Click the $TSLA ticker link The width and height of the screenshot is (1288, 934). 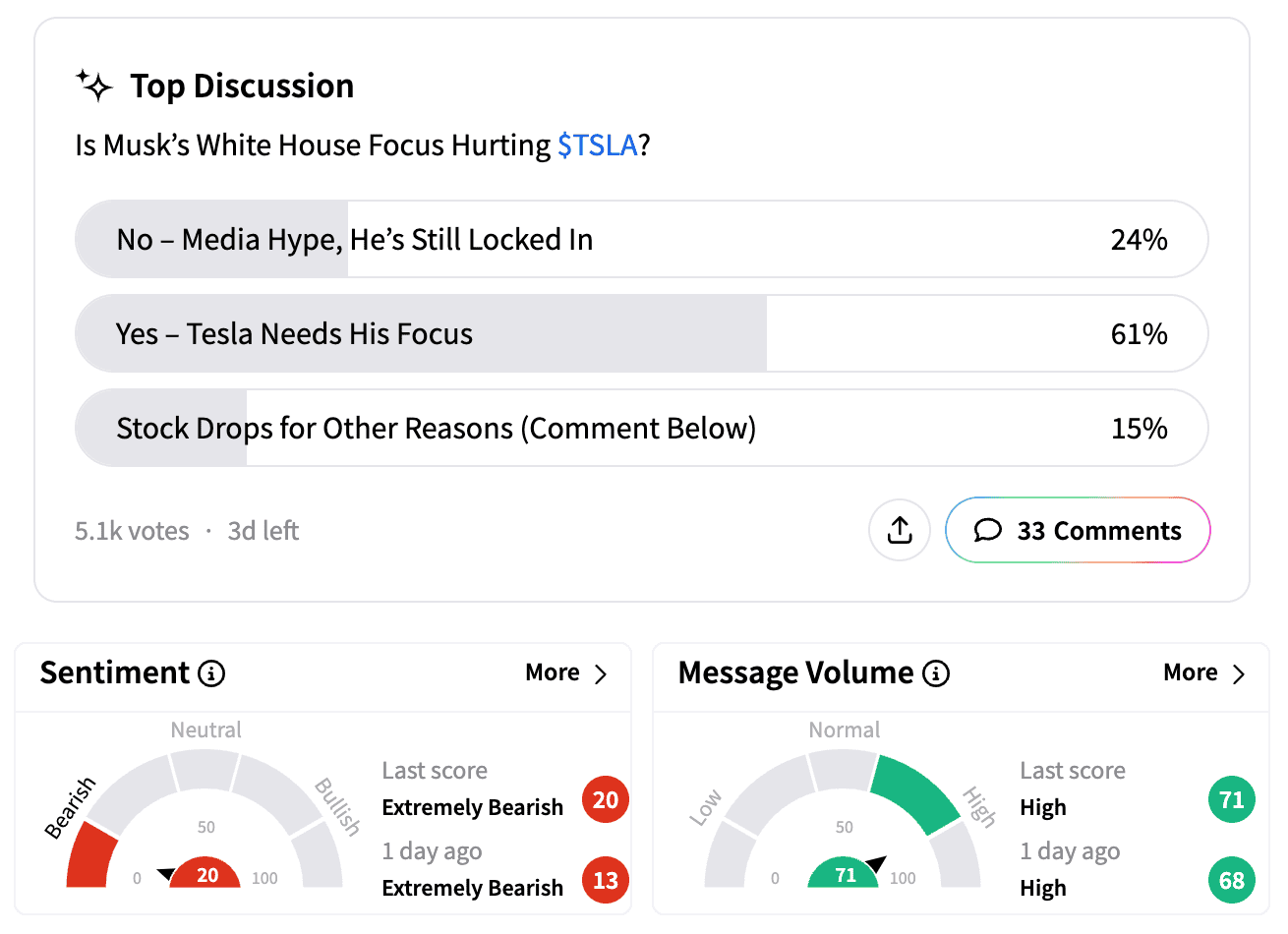click(598, 146)
